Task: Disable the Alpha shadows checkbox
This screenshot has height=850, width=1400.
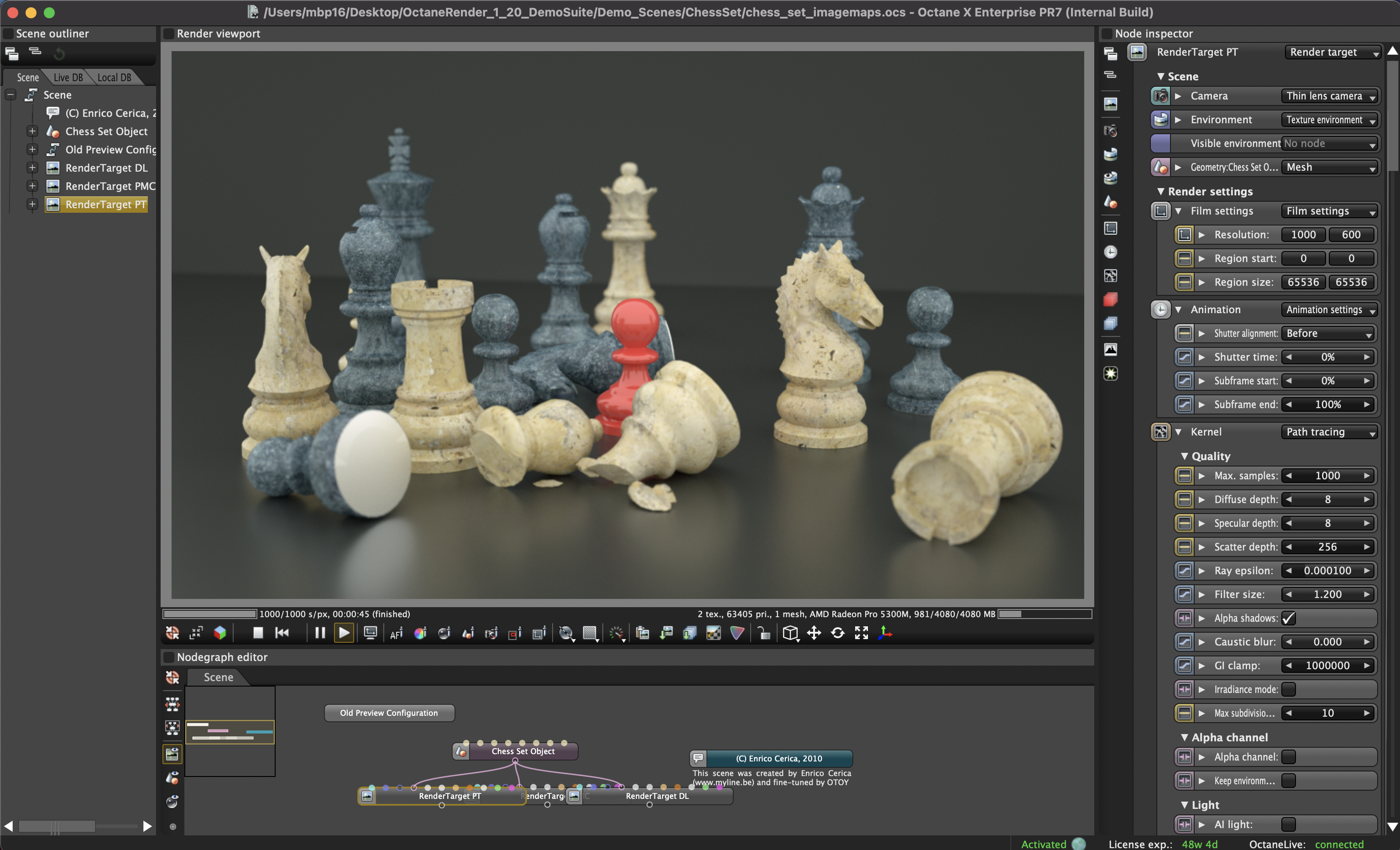Action: [x=1289, y=618]
